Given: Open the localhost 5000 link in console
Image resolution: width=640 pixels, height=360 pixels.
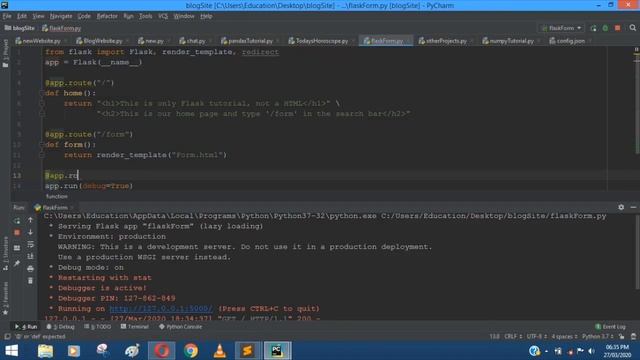Looking at the screenshot, I should point(161,309).
